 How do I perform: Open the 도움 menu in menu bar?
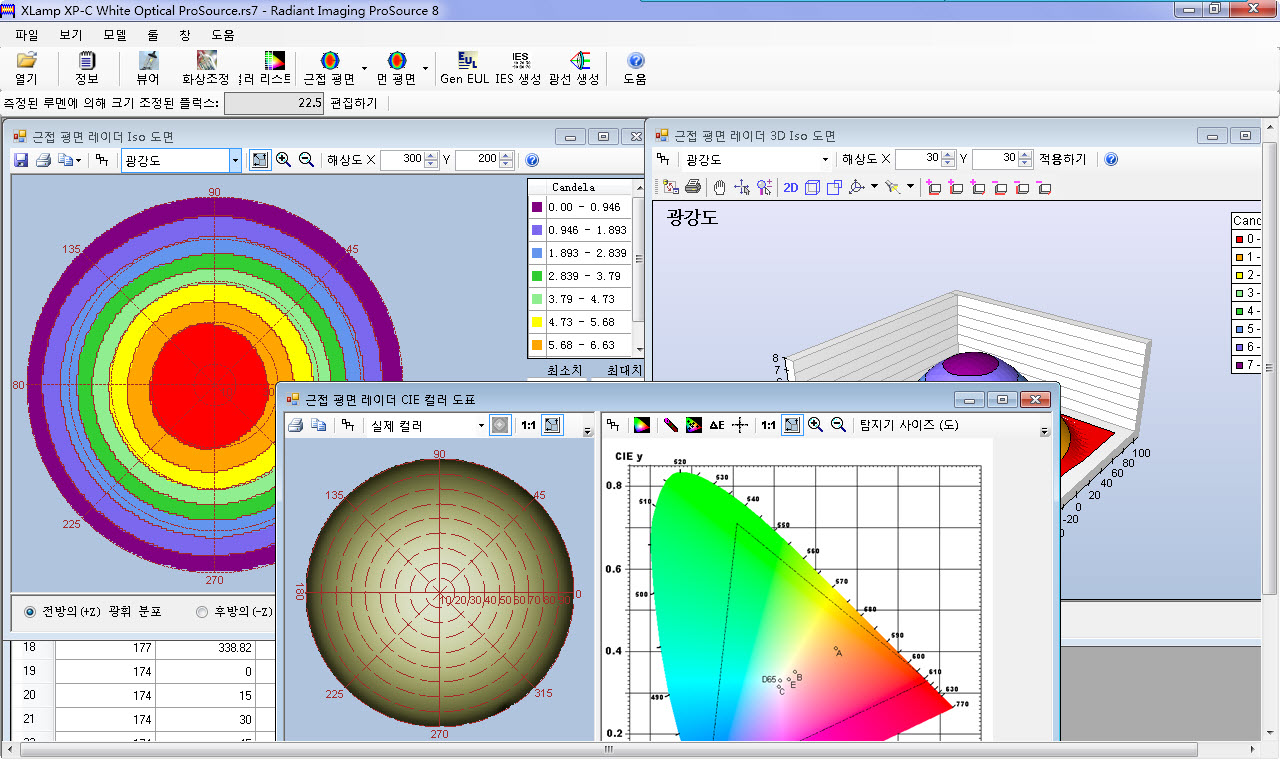(x=222, y=35)
